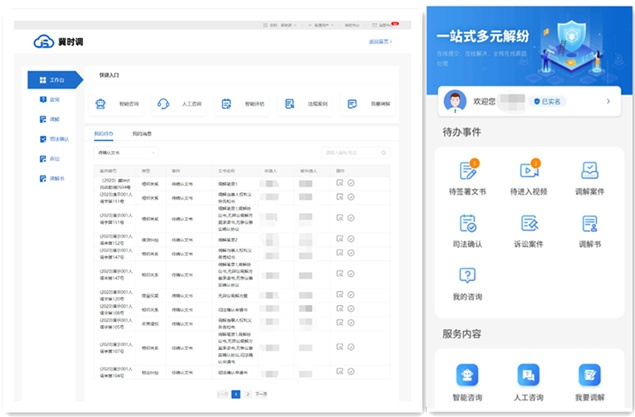Click the circle checkmark confirm icon in first row
This screenshot has height=417, width=635.
351,185
